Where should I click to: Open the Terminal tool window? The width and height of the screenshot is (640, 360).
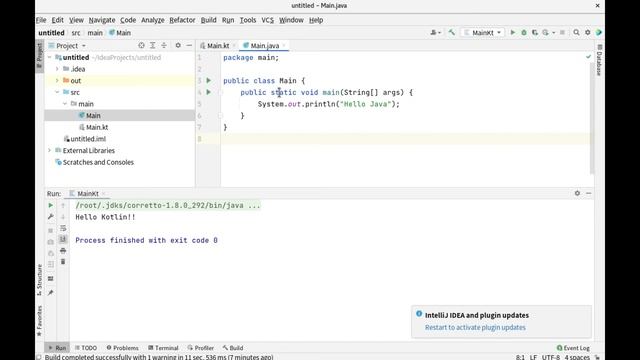163,348
